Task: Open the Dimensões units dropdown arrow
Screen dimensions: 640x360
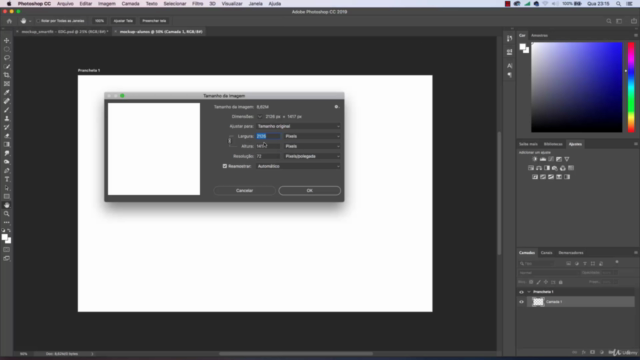Action: [x=260, y=117]
